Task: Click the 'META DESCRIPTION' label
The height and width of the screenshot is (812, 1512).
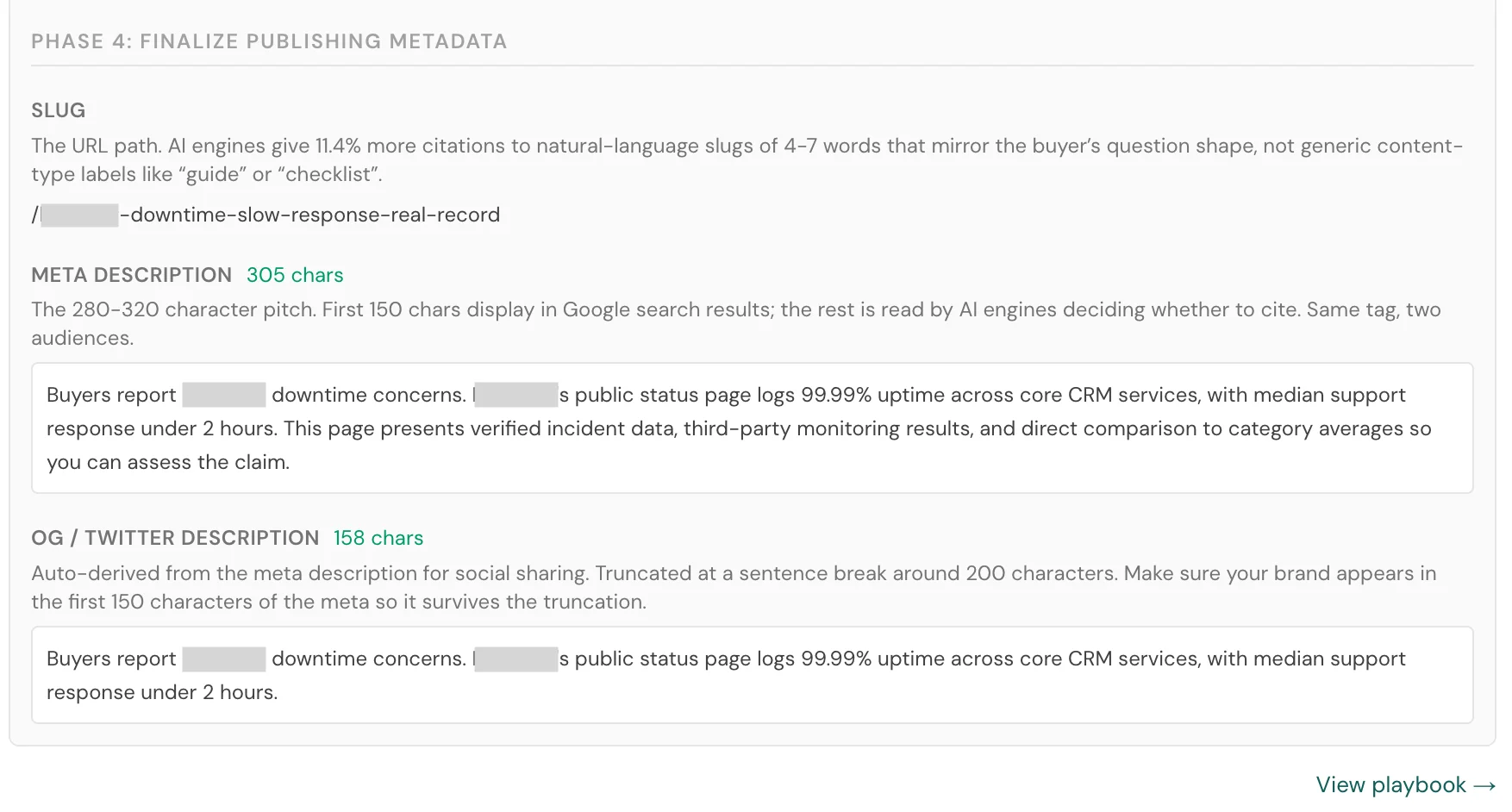Action: (x=132, y=275)
